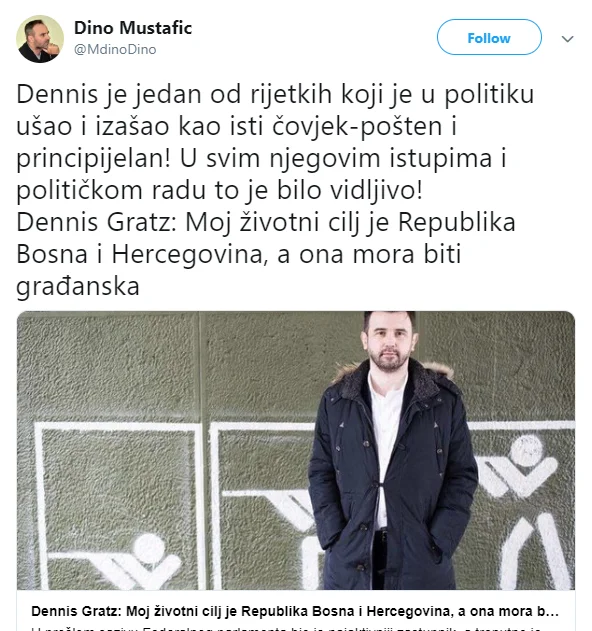592x631 pixels.
Task: Click the tweet line starting "Dennis je jedan"
Action: (275, 95)
